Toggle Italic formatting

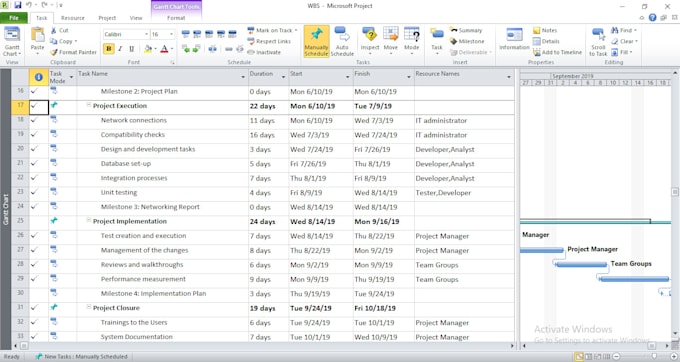(120, 49)
